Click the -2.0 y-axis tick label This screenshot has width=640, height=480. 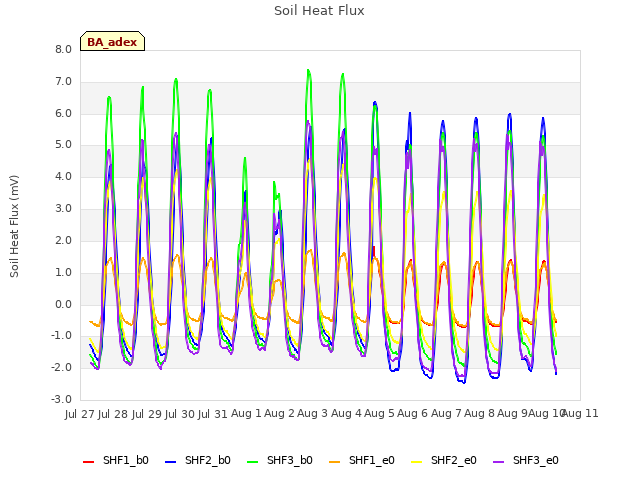pos(62,367)
